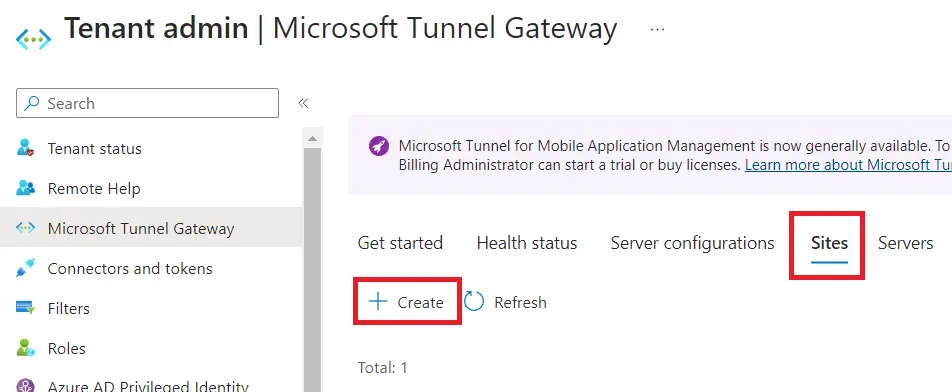Click the Create button
Screen dimensions: 952x392
[x=407, y=302]
